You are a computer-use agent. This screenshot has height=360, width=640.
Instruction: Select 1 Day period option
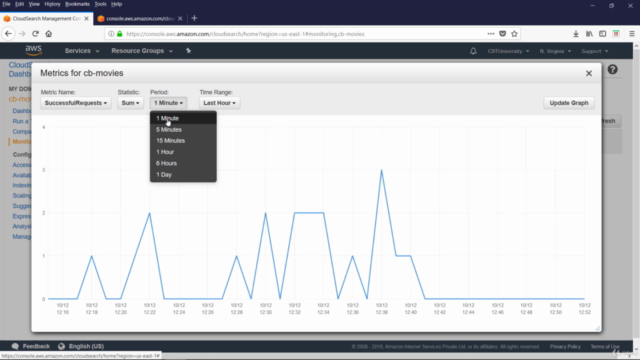pyautogui.click(x=183, y=175)
